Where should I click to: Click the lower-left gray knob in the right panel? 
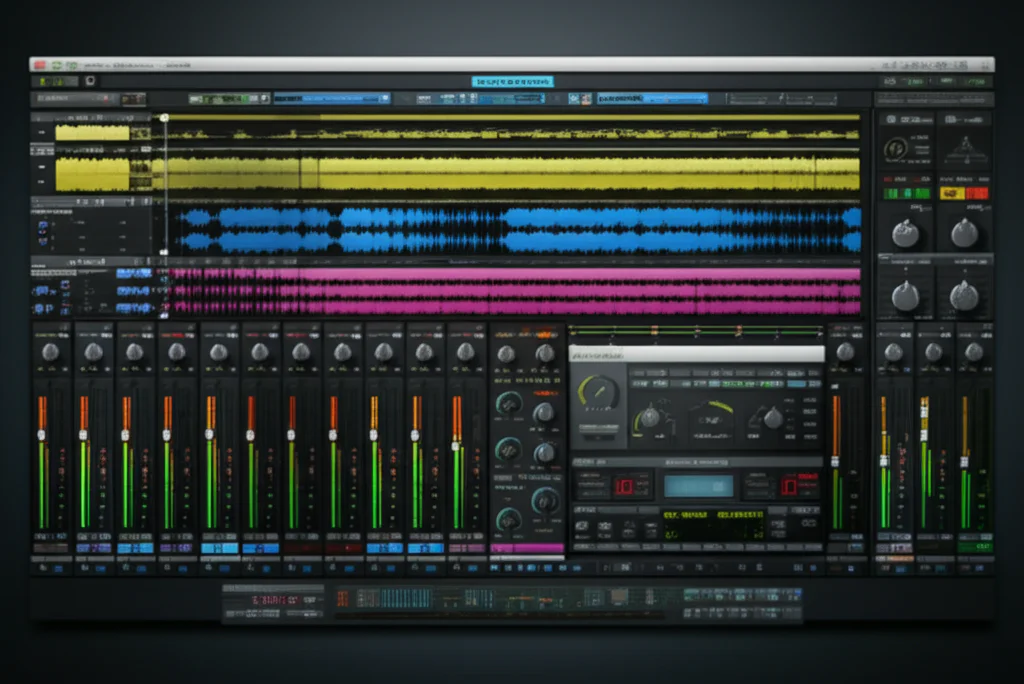click(905, 296)
